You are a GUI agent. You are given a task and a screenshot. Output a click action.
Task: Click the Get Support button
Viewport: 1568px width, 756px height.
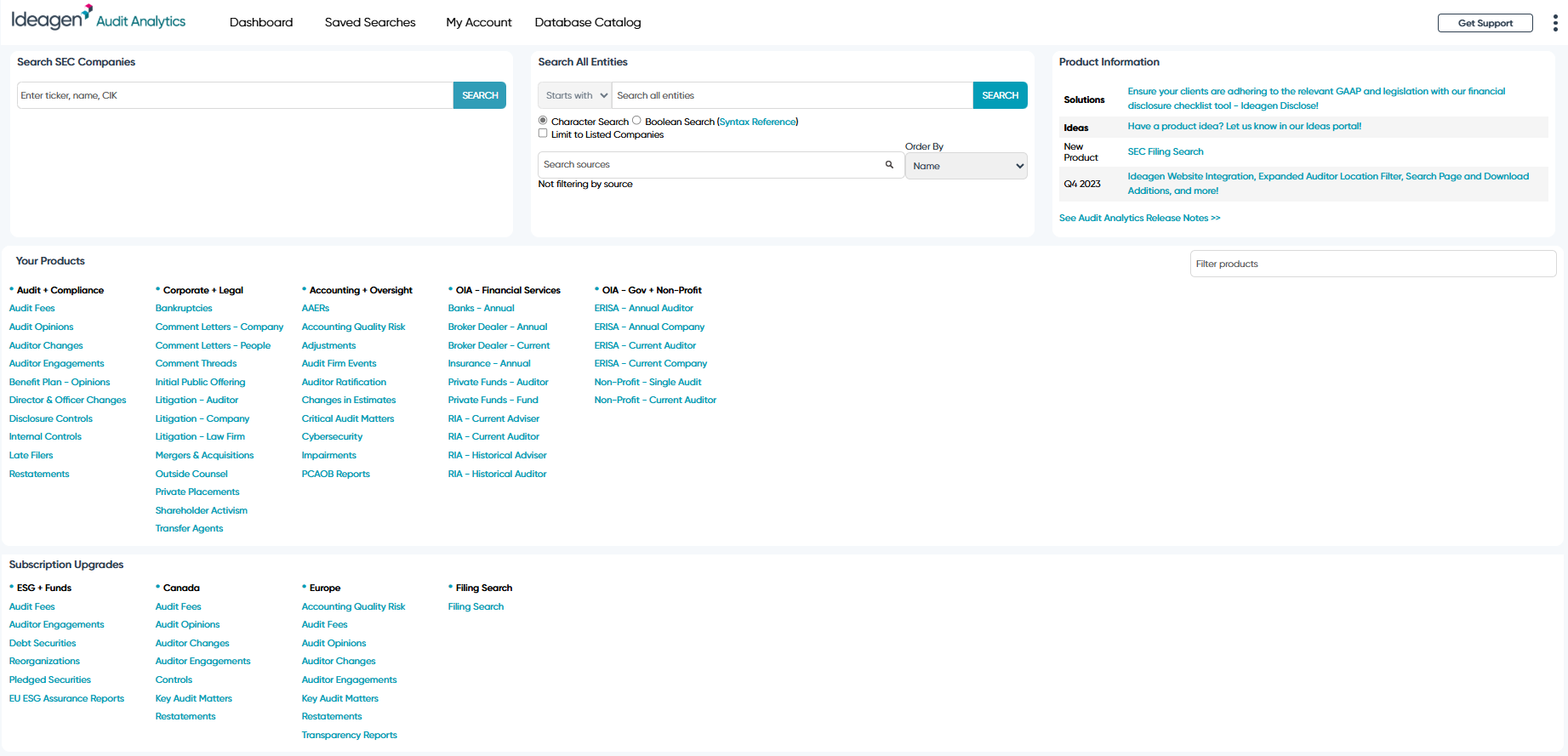pyautogui.click(x=1485, y=23)
